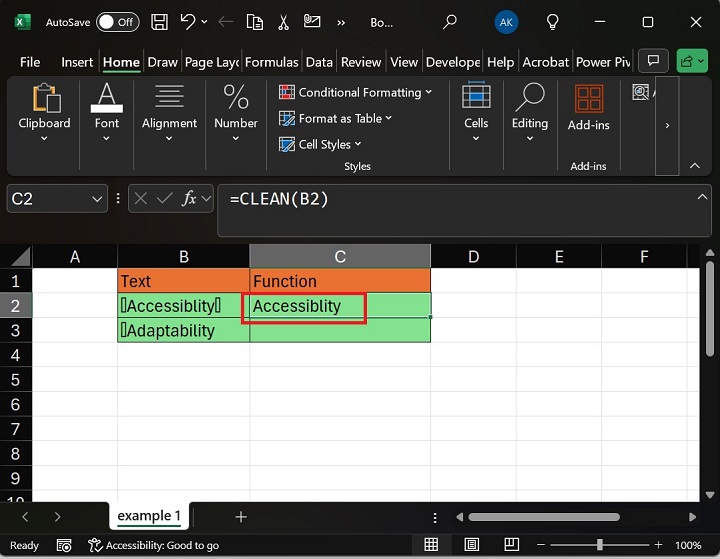Image resolution: width=720 pixels, height=559 pixels.
Task: Click the zoom slider handle
Action: pyautogui.click(x=599, y=545)
